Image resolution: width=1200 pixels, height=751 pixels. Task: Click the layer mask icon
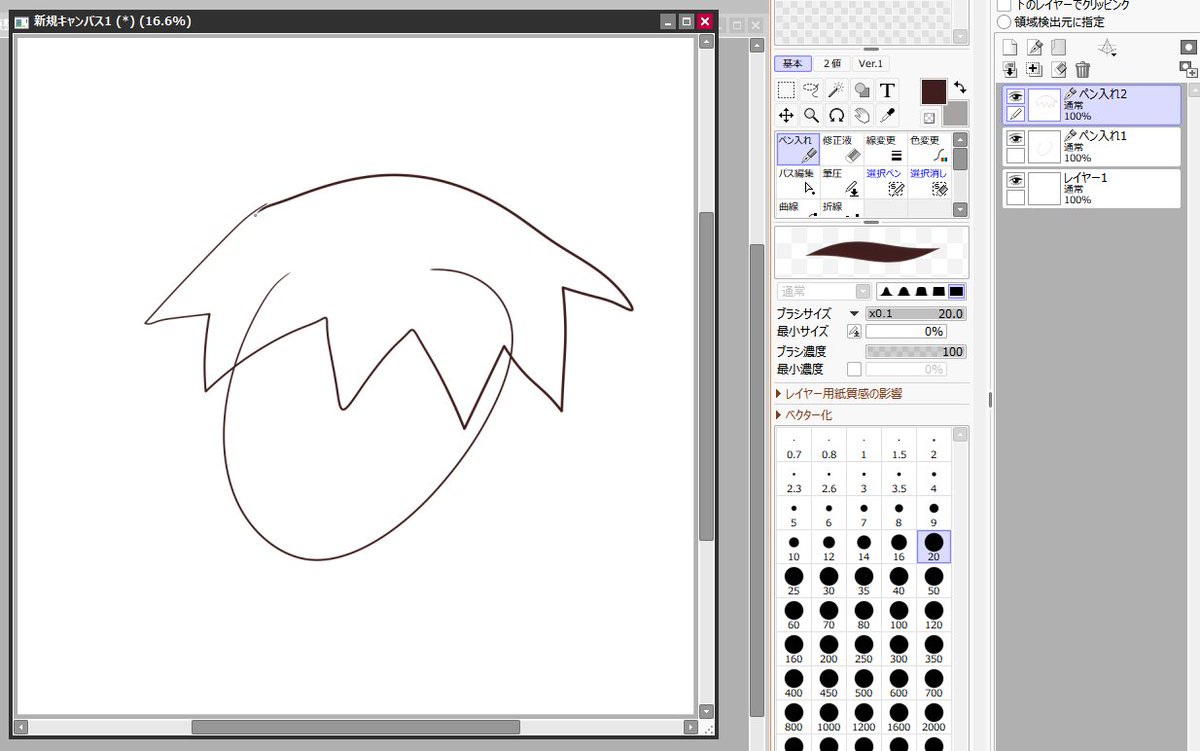click(1188, 47)
